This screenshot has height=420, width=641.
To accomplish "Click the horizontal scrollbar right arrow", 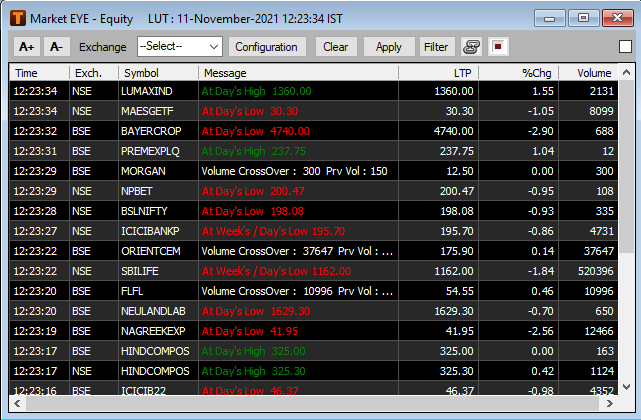I will pyautogui.click(x=610, y=404).
